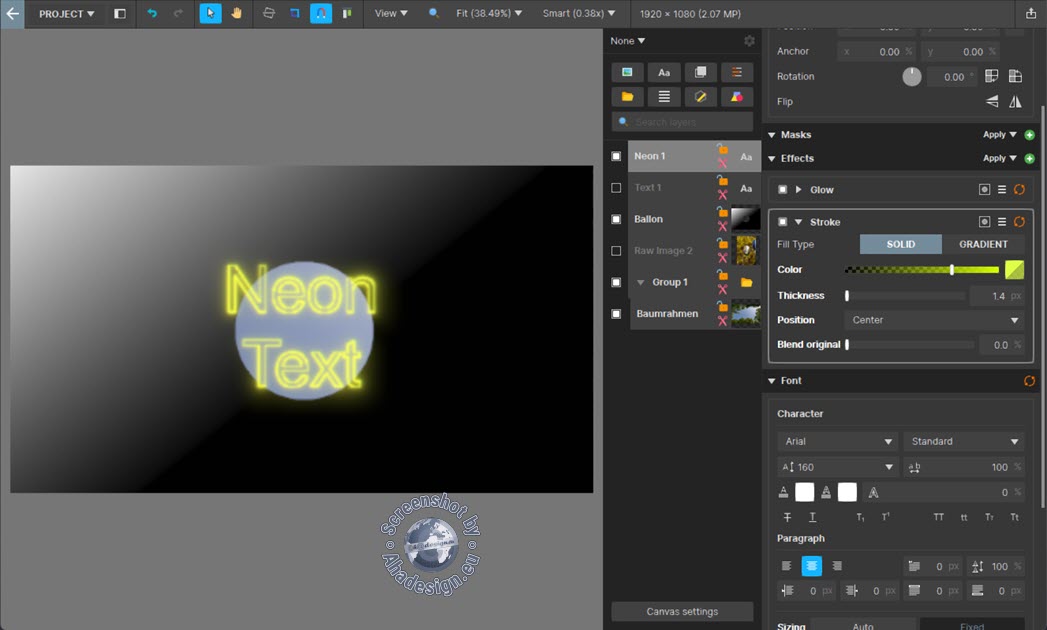Collapse the Stroke effect settings
1047x630 pixels.
(798, 222)
